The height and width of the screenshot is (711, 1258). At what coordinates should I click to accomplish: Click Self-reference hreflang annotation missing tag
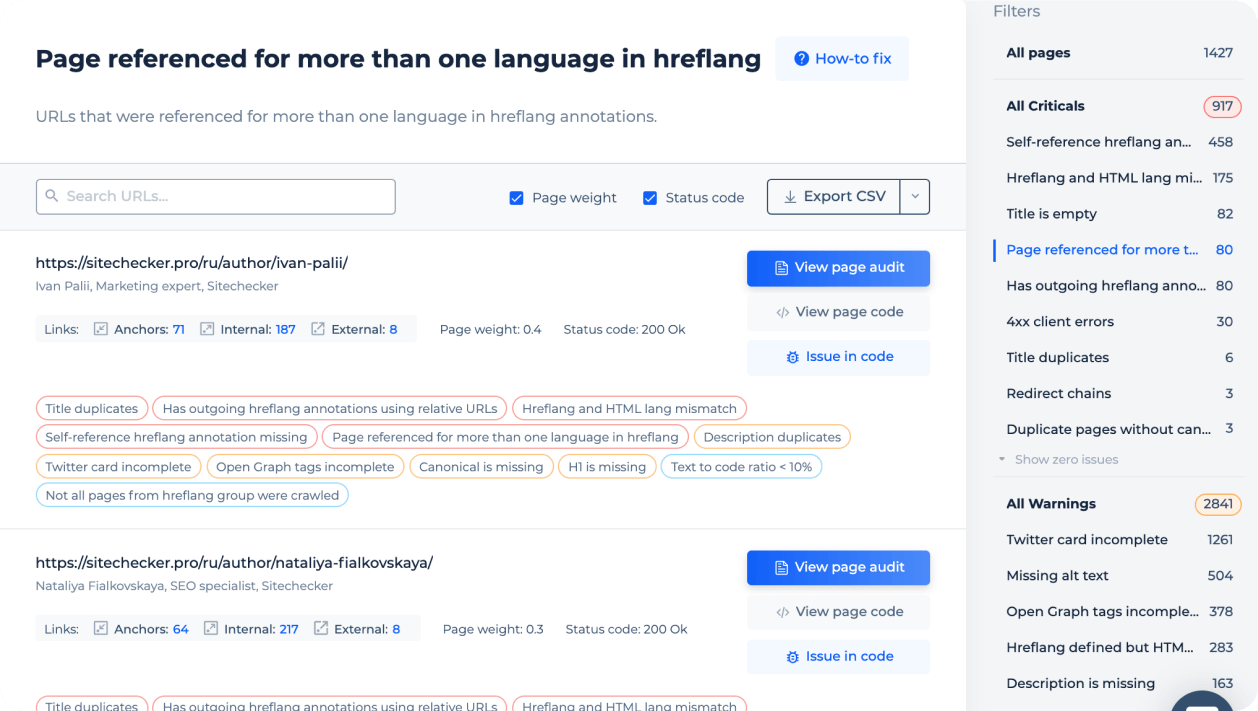[x=177, y=437]
